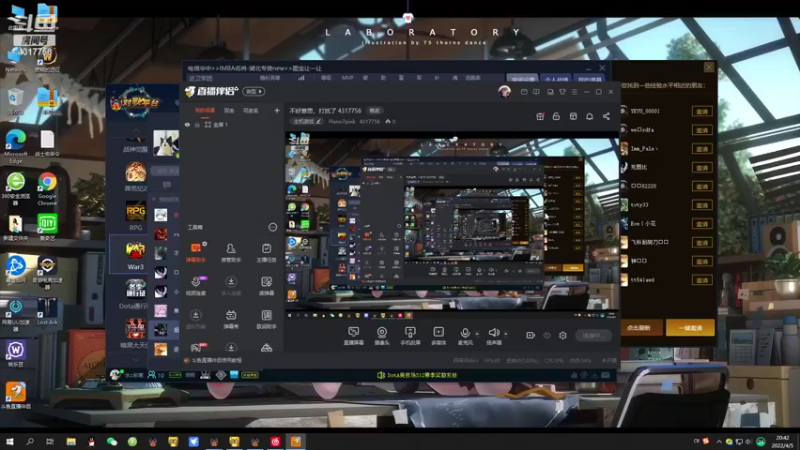800x450 pixels.
Task: Open WeChat from the taskbar
Action: 112,441
